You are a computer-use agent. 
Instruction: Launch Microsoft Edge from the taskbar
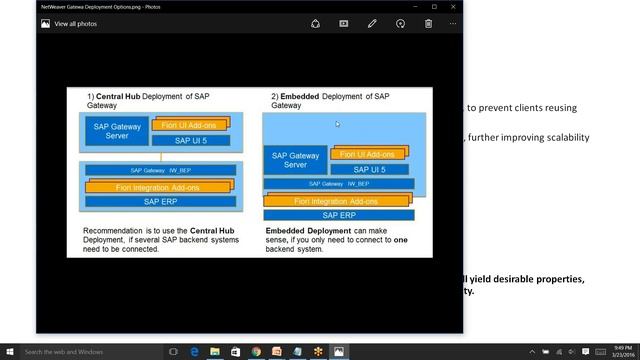click(194, 352)
